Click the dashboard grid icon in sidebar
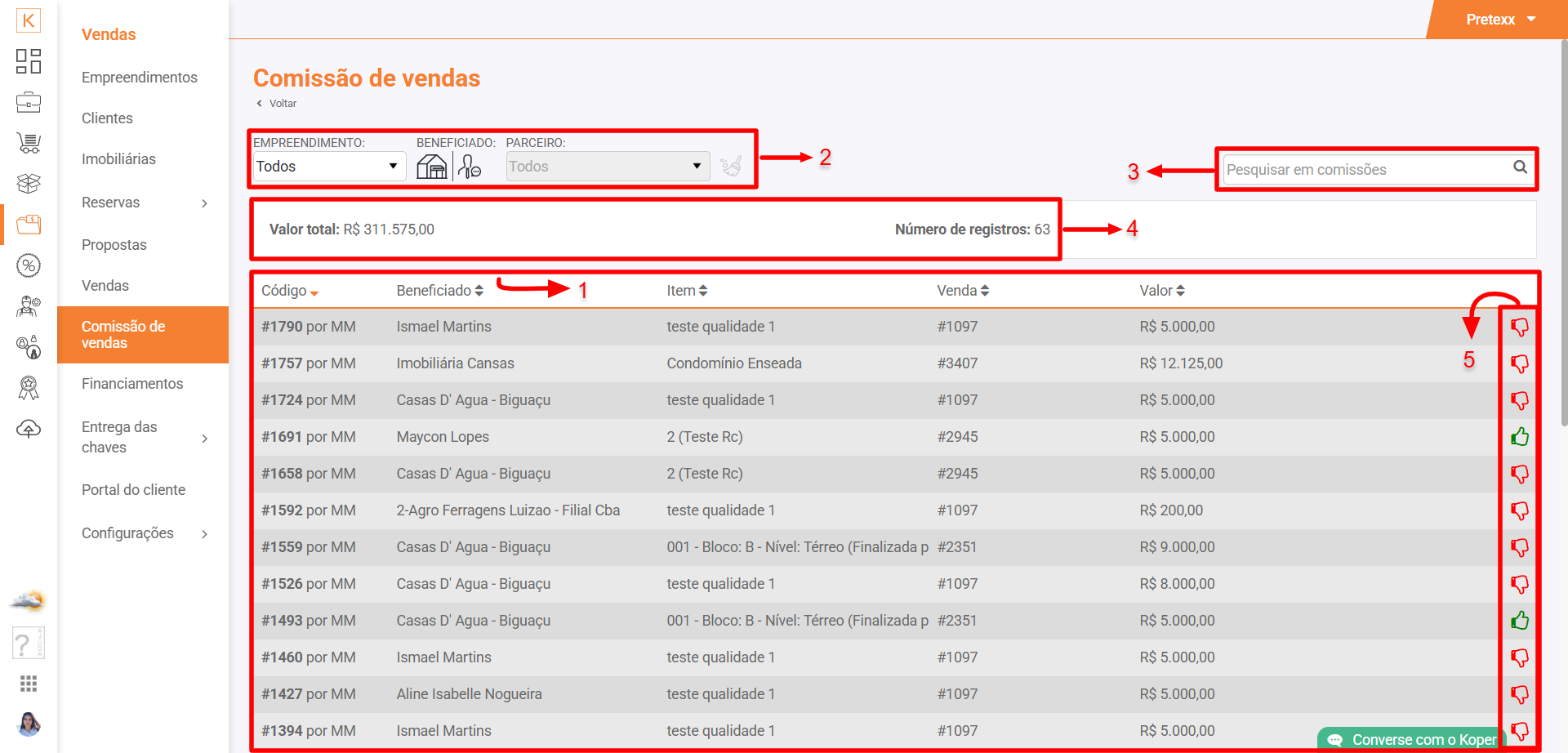 click(29, 61)
